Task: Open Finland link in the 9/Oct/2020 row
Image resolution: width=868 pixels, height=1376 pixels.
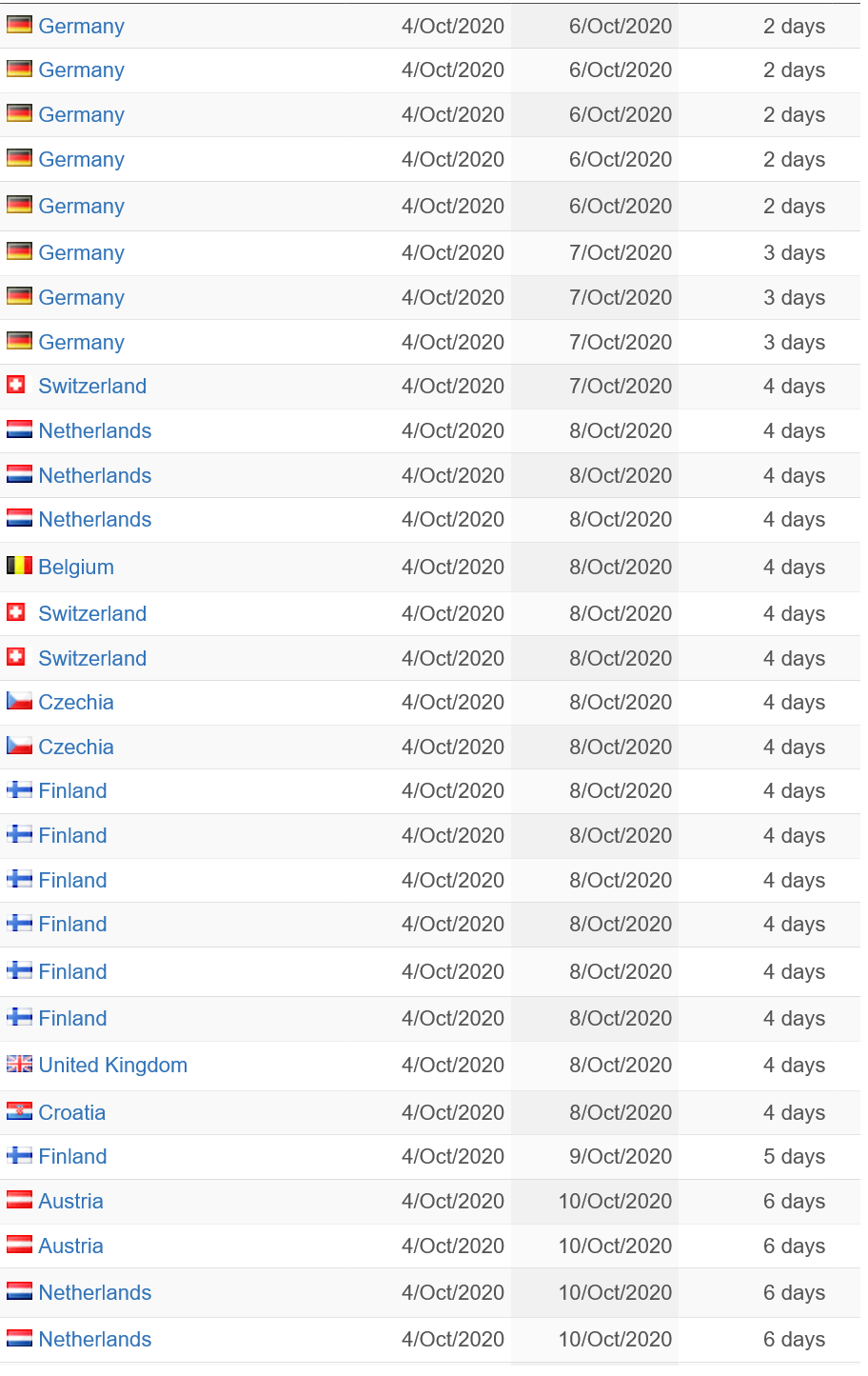Action: coord(72,1157)
